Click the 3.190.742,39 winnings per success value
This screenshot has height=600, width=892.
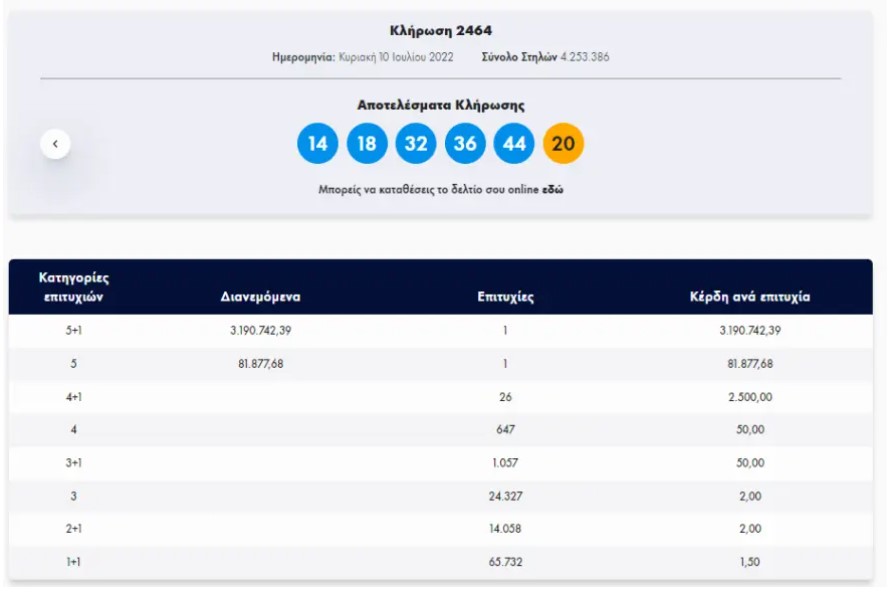click(x=750, y=330)
